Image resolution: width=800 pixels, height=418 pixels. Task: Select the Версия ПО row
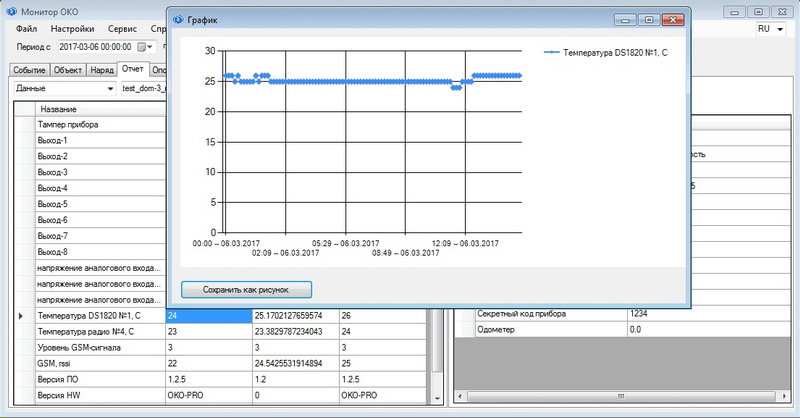click(100, 379)
